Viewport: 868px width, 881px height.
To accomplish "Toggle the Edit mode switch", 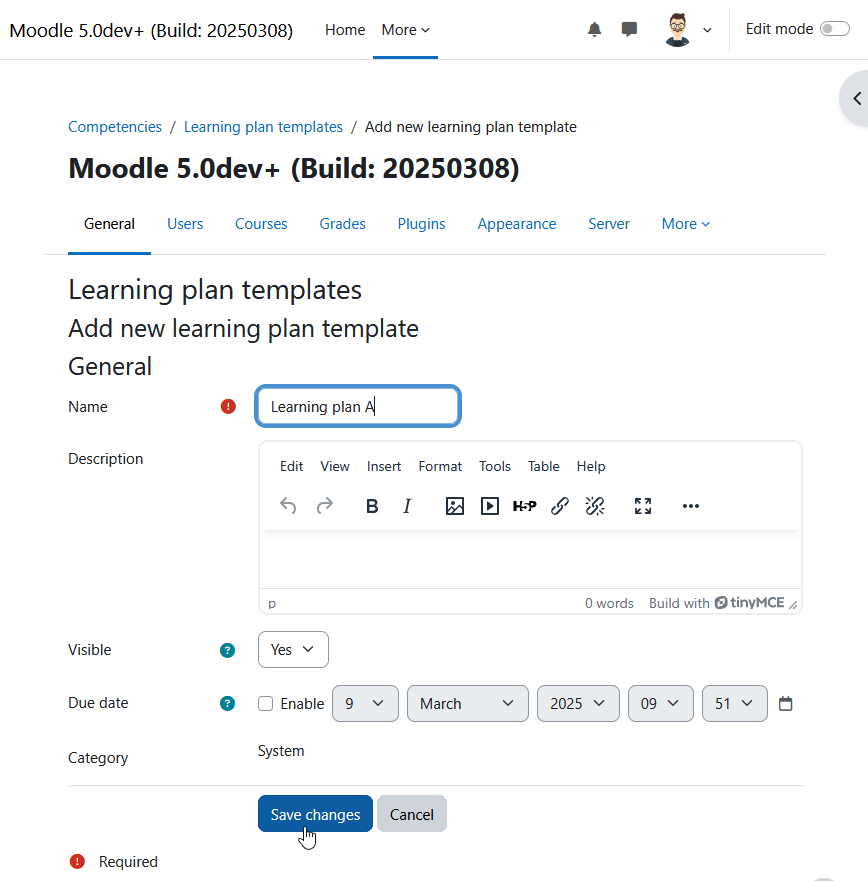I will pyautogui.click(x=834, y=29).
